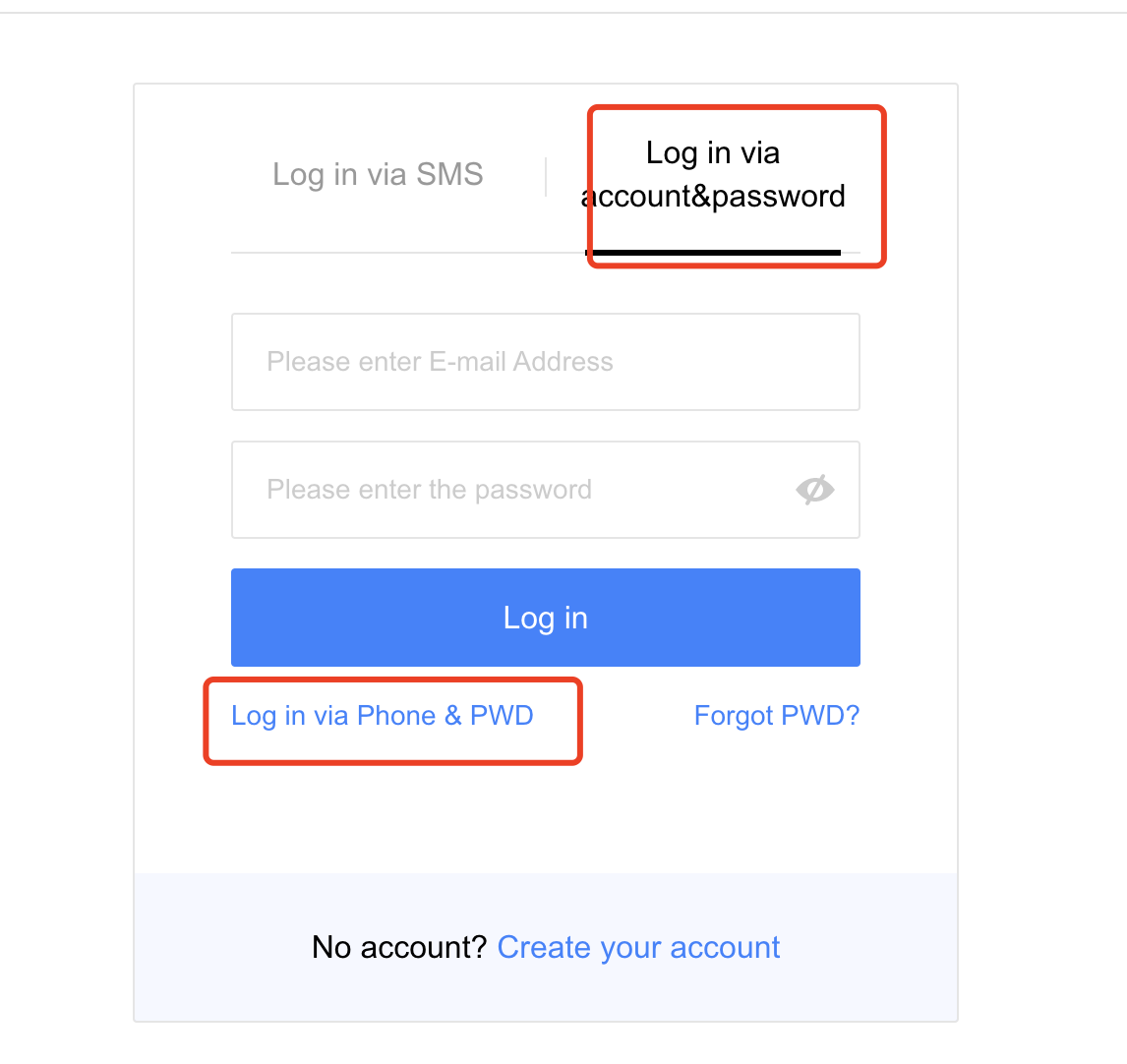This screenshot has width=1127, height=1064.
Task: Toggle password visibility eye icon
Action: [814, 490]
